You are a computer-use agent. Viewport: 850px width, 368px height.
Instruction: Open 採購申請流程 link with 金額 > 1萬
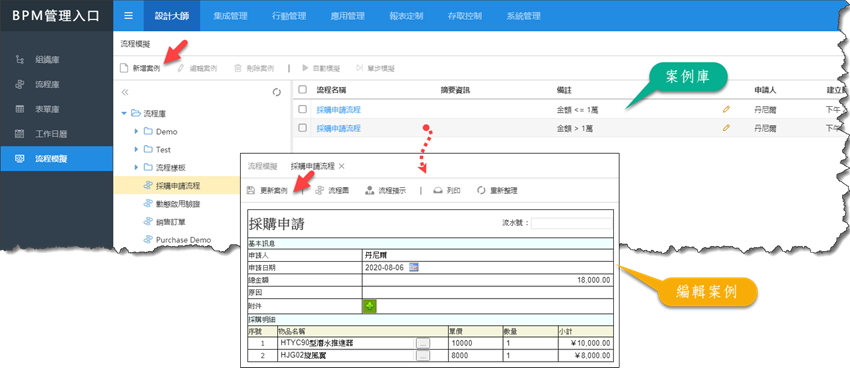(x=339, y=128)
